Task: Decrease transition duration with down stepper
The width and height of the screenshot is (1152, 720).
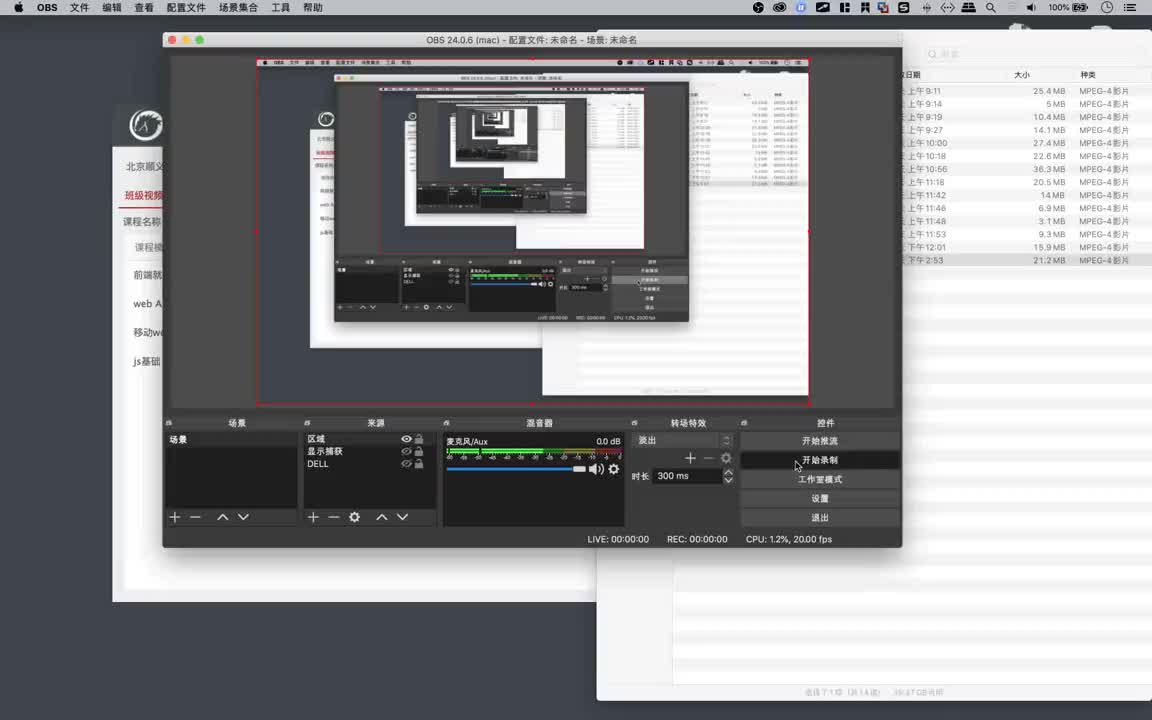Action: (728, 480)
